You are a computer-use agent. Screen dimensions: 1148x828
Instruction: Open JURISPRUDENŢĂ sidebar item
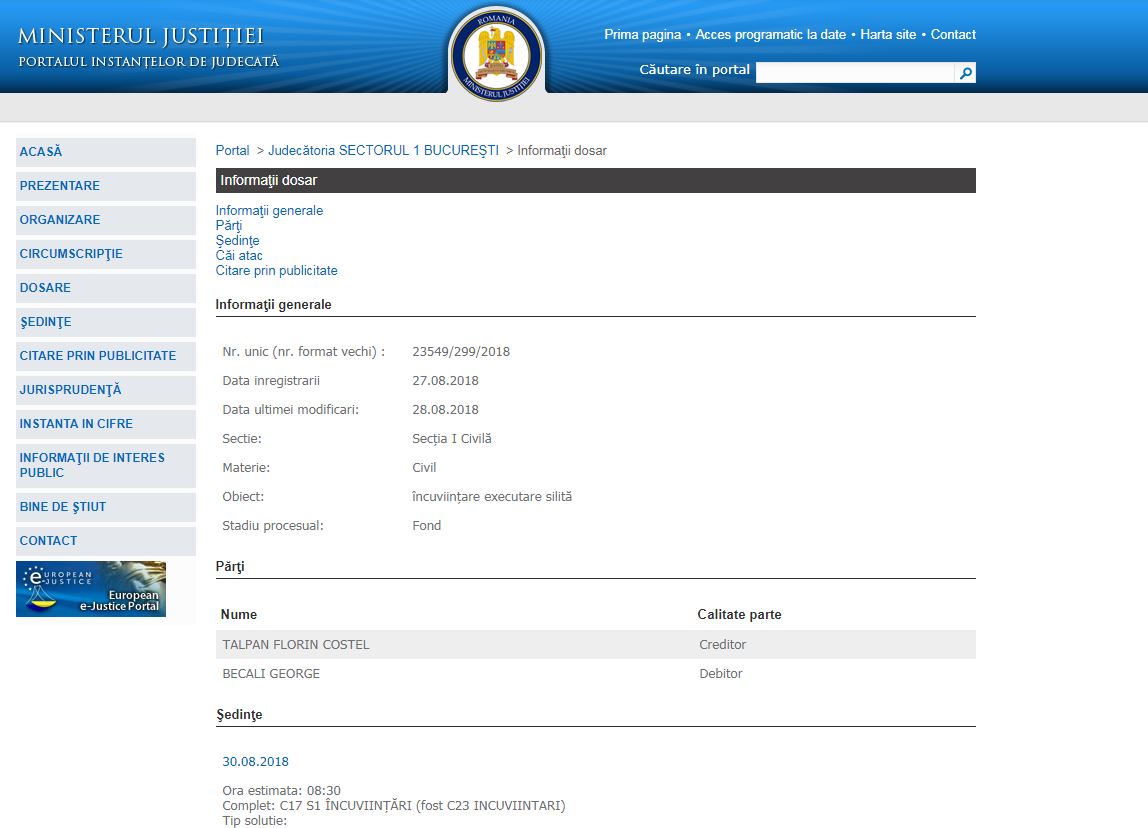tap(70, 390)
